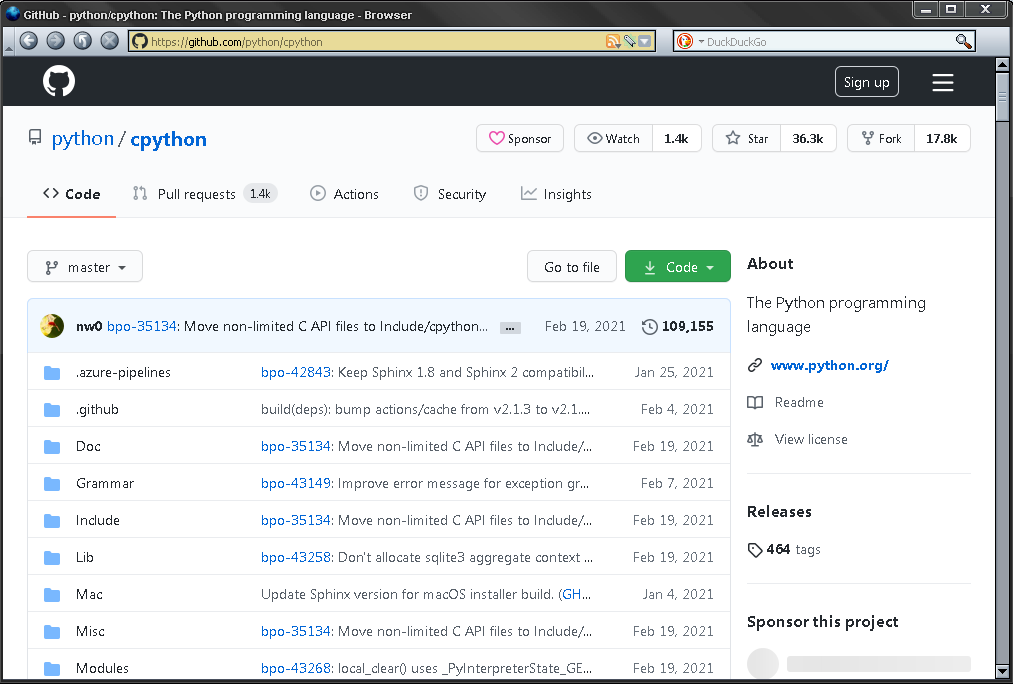Viewport: 1013px width, 684px height.
Task: Open the hamburger navigation menu
Action: click(943, 82)
